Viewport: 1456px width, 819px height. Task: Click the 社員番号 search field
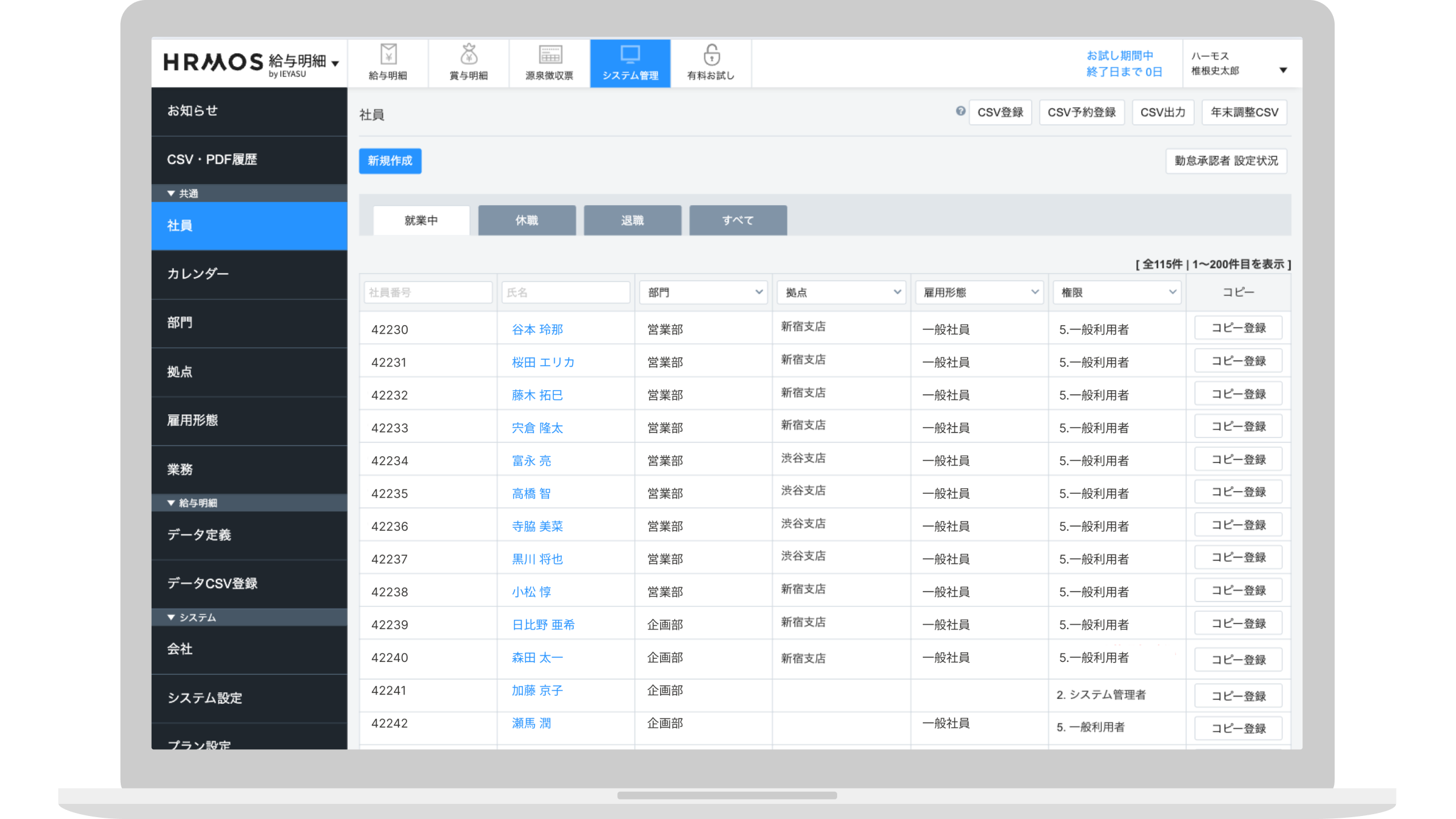click(x=428, y=292)
